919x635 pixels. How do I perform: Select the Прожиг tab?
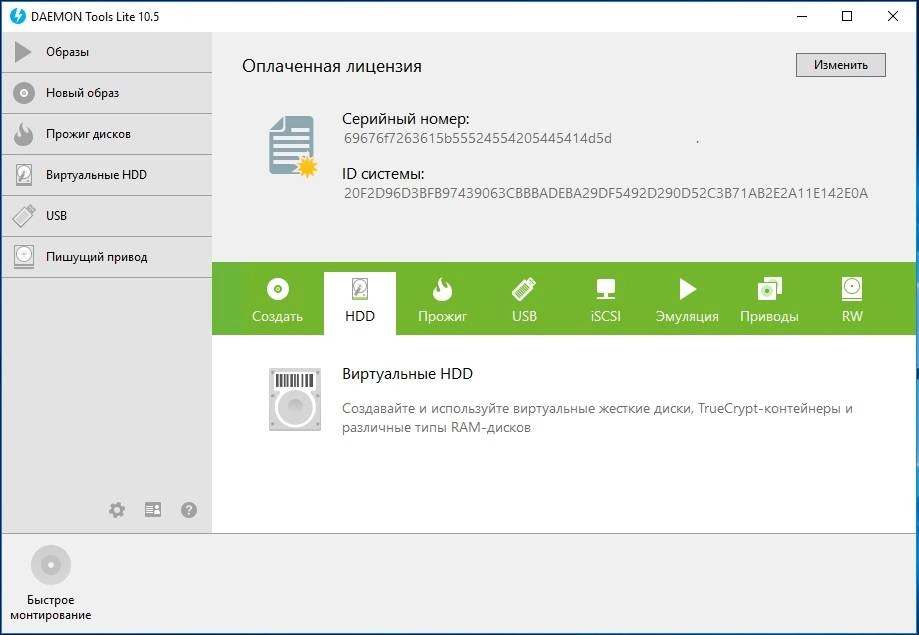pyautogui.click(x=443, y=303)
